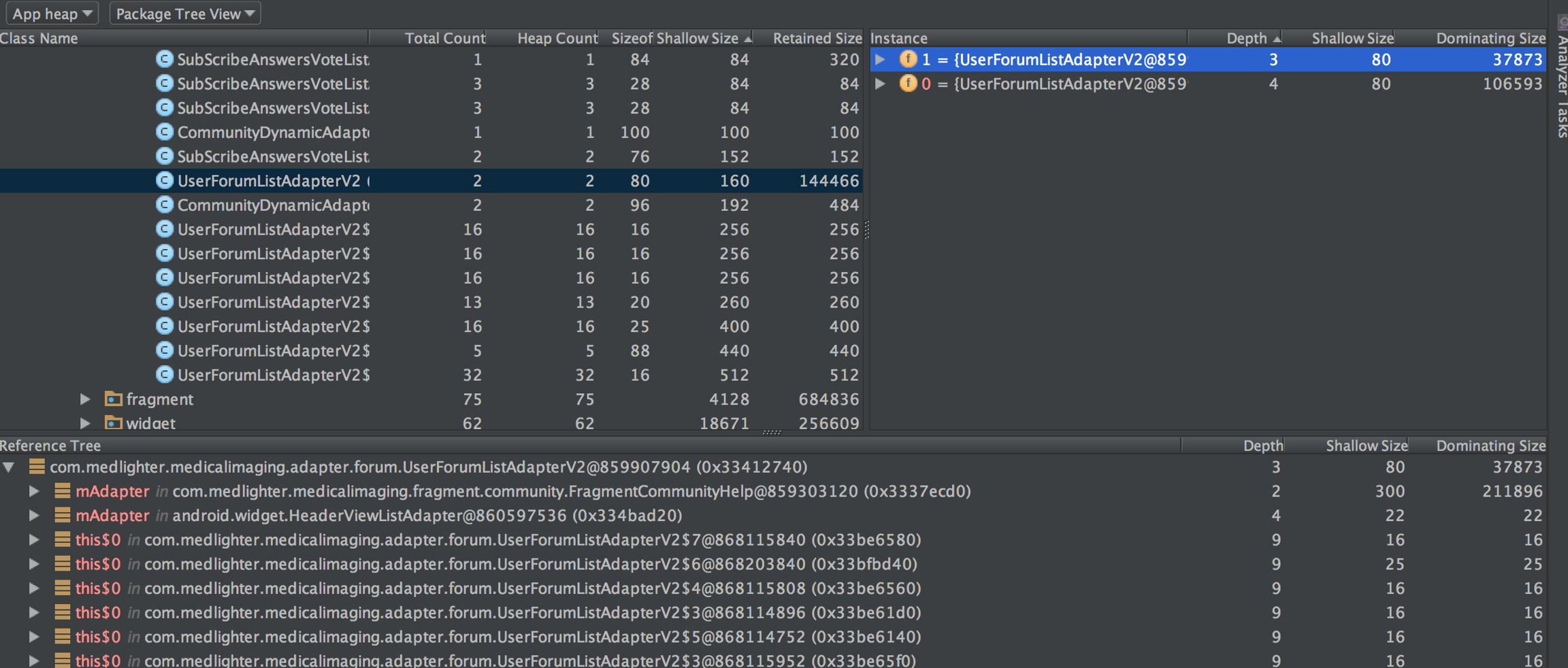
Task: Expand instance 1 of UserForumListAdapterV2
Action: (x=880, y=60)
